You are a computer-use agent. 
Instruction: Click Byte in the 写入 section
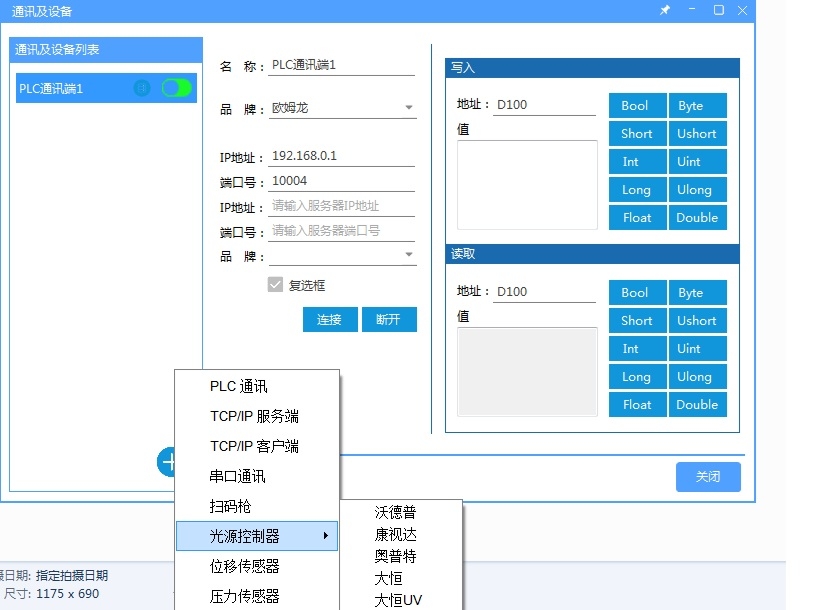click(697, 105)
